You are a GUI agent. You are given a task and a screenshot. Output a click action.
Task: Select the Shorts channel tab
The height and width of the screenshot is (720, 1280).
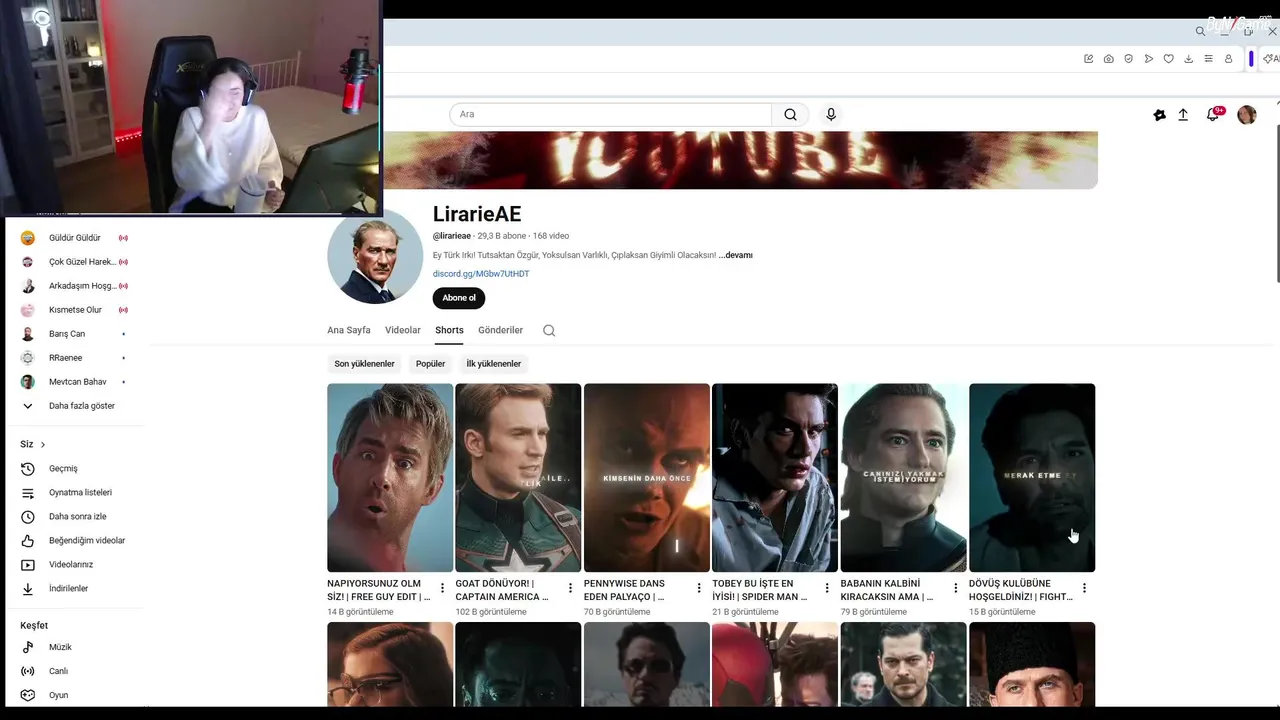point(449,330)
